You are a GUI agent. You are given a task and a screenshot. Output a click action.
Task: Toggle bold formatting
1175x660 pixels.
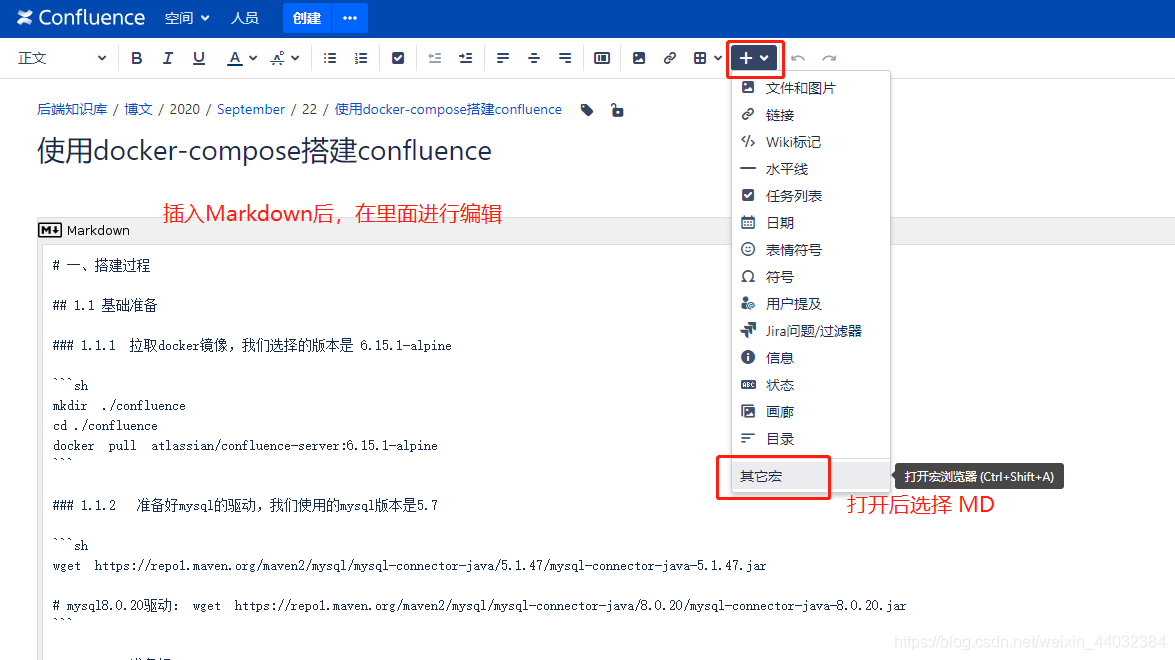point(136,58)
